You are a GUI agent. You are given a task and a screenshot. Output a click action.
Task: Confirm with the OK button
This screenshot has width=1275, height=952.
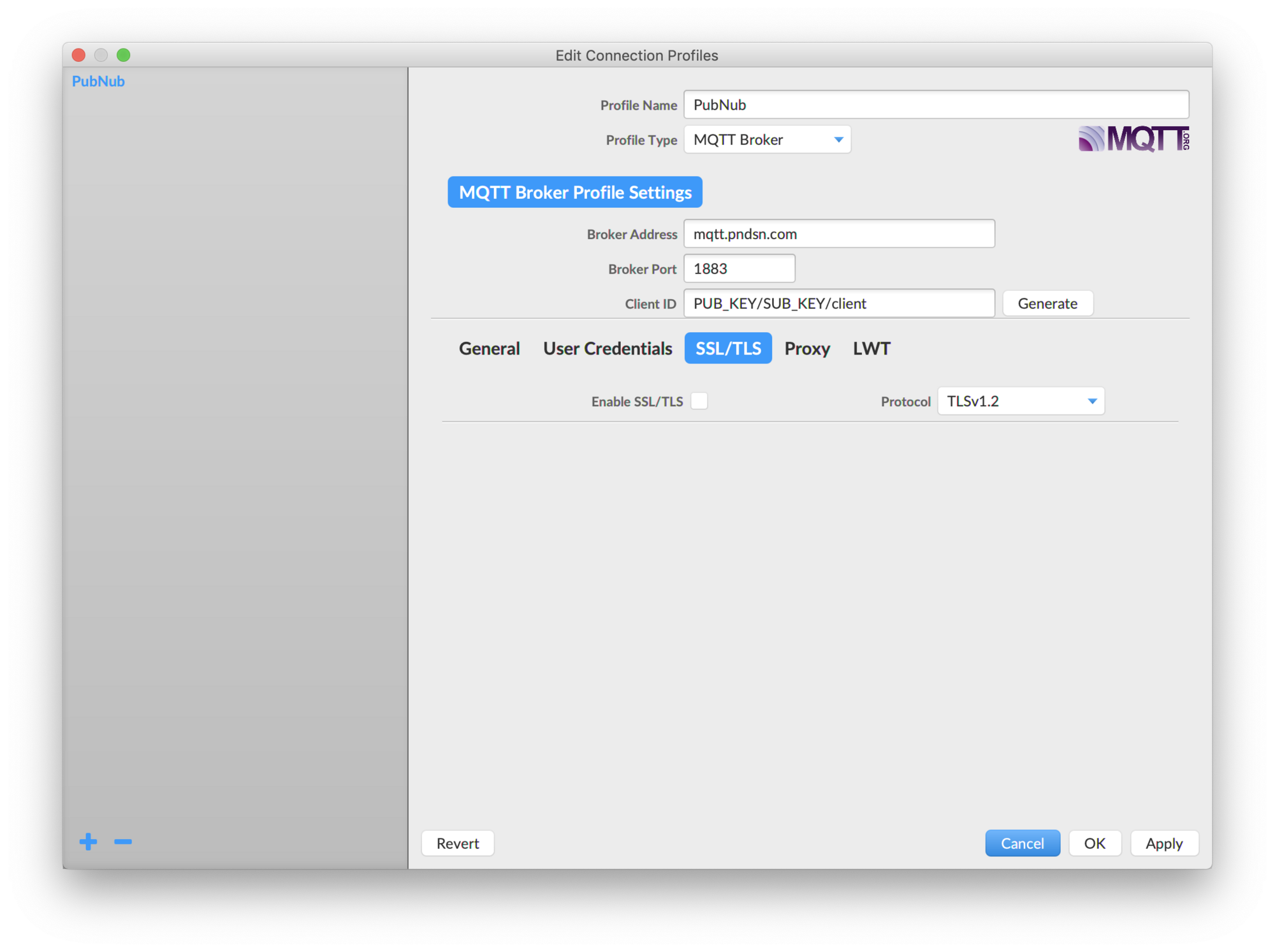point(1094,843)
